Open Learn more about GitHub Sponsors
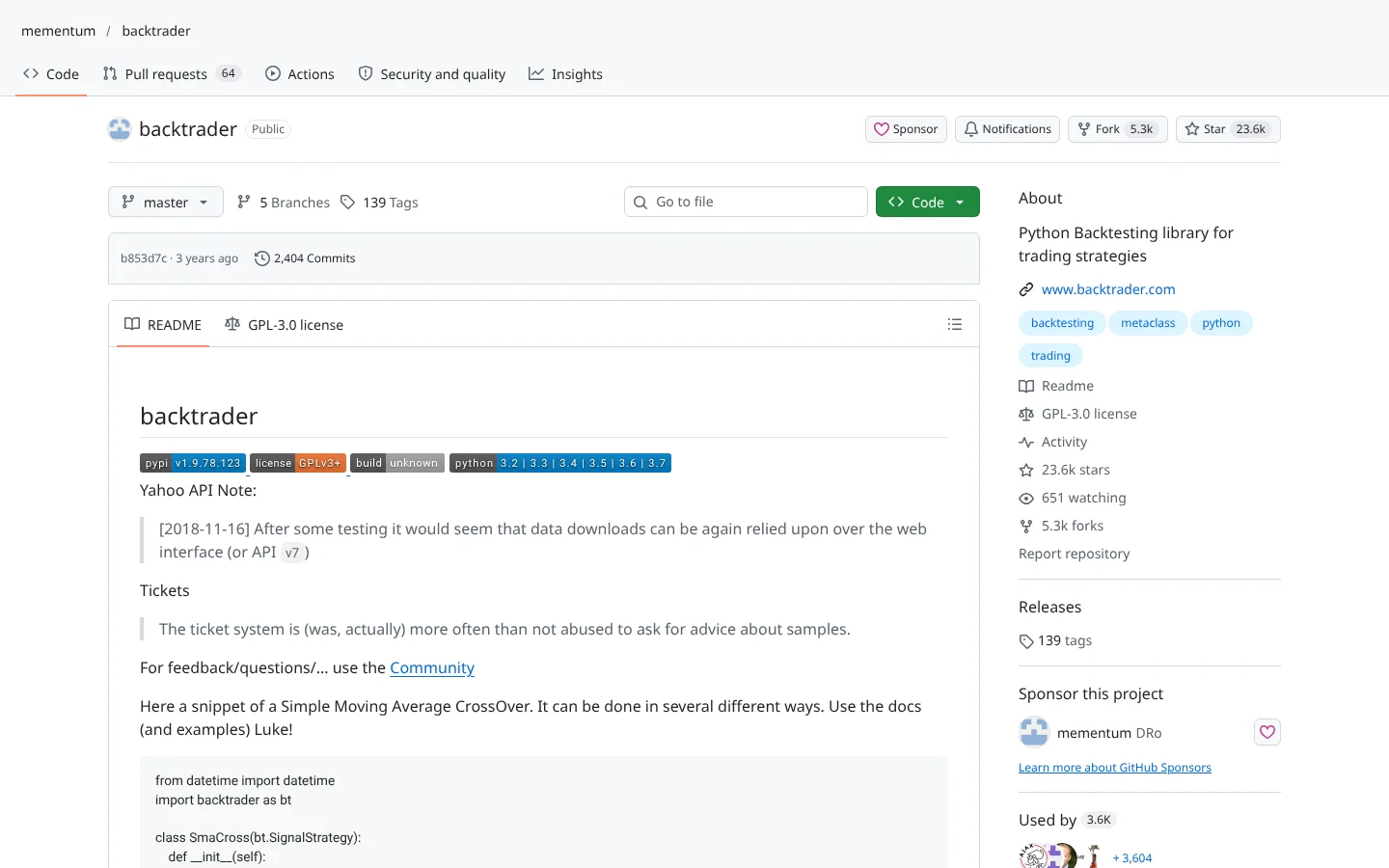The image size is (1389, 868). (1115, 768)
